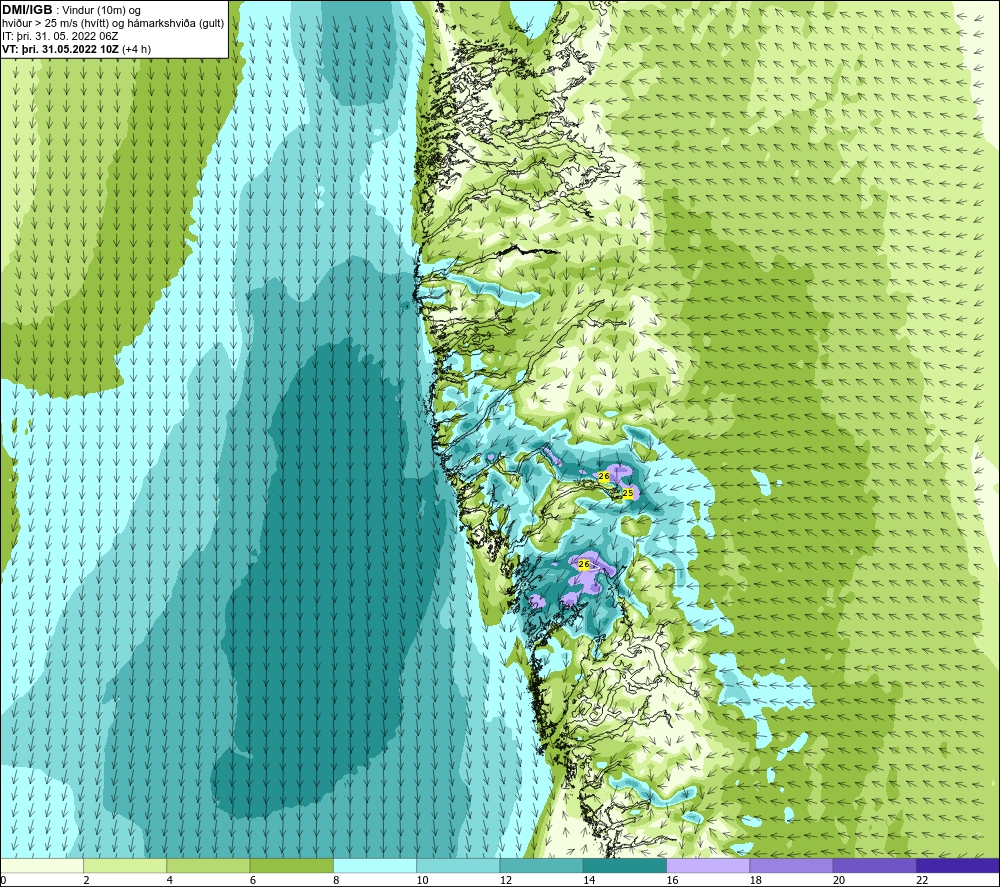The height and width of the screenshot is (887, 1000).
Task: Pick the light cyan 8–10 legend swatch
Action: [x=375, y=865]
